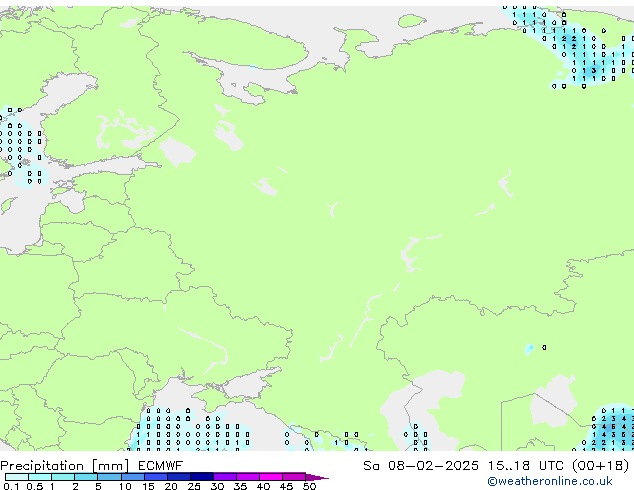Click the date text 'Sa 08-02-2025'
The height and width of the screenshot is (490, 634).
click(x=421, y=466)
